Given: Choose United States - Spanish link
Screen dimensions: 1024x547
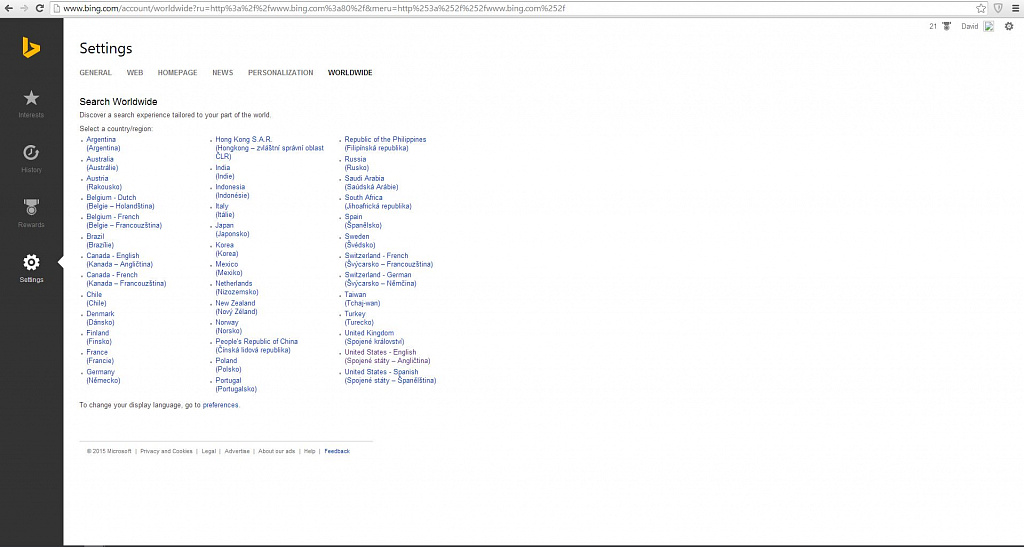Looking at the screenshot, I should coord(391,376).
